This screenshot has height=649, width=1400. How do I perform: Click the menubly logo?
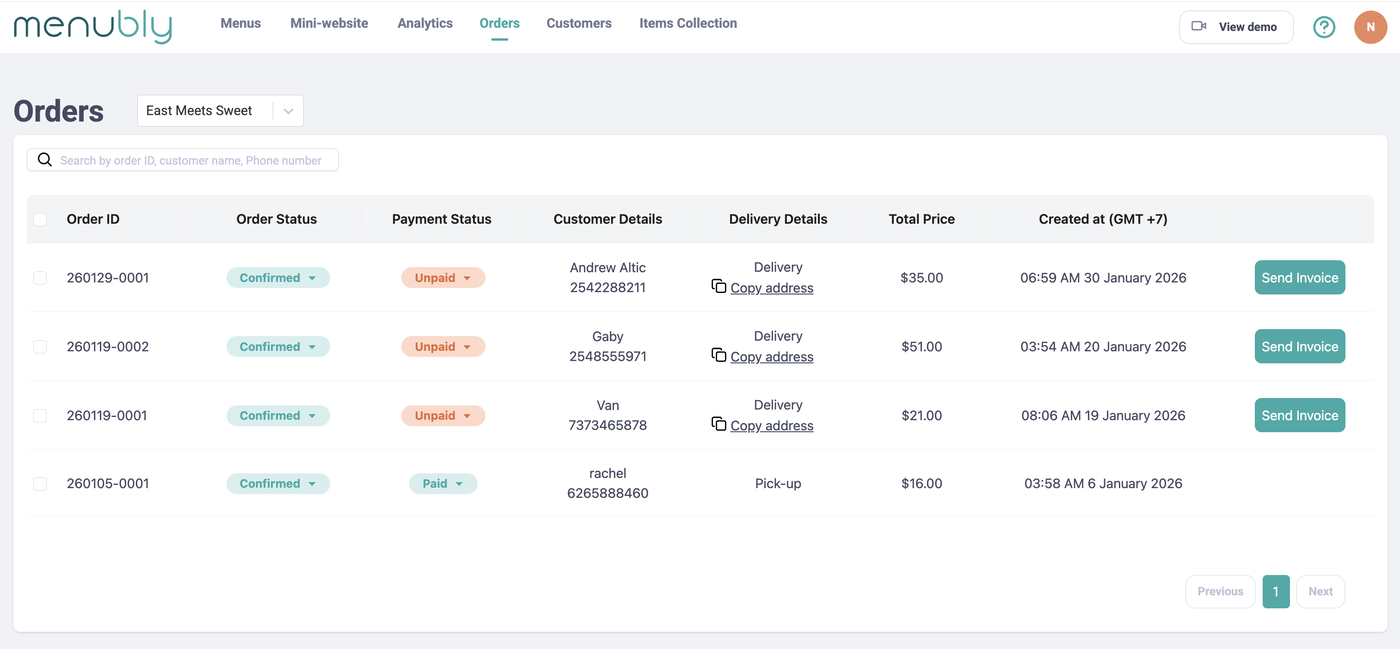click(92, 26)
